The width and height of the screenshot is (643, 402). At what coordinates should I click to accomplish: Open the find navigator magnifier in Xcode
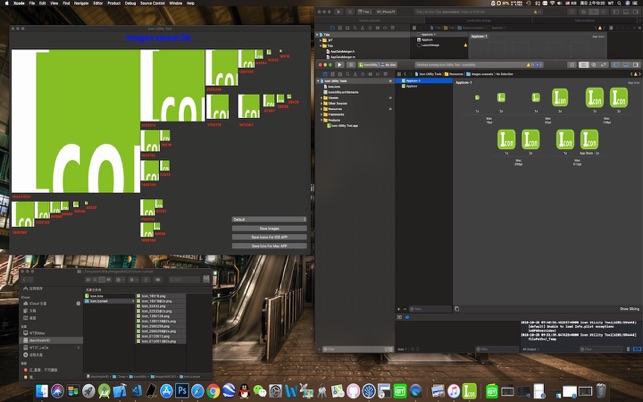(x=347, y=74)
